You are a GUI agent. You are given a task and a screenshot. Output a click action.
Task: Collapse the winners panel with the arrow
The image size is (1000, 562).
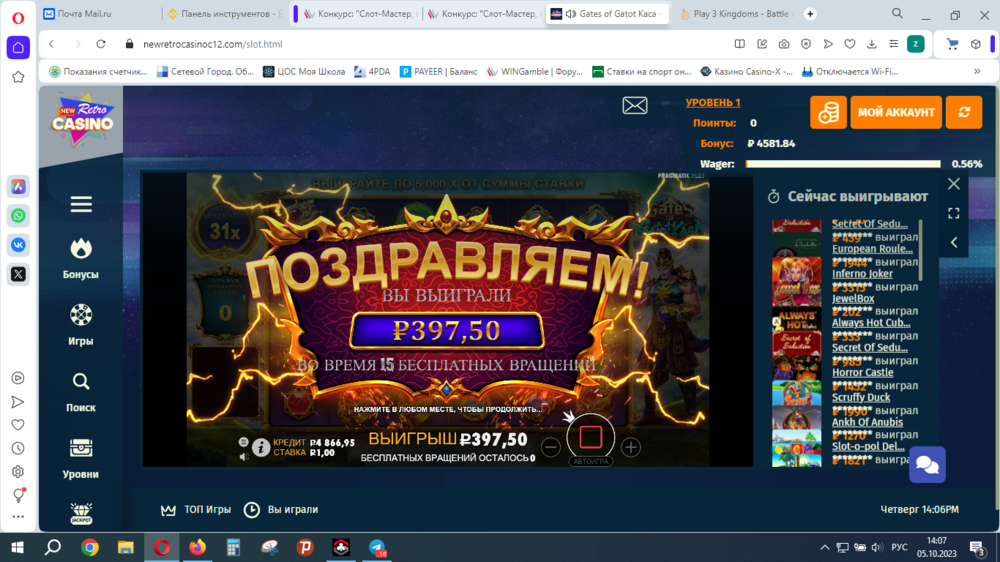(953, 242)
